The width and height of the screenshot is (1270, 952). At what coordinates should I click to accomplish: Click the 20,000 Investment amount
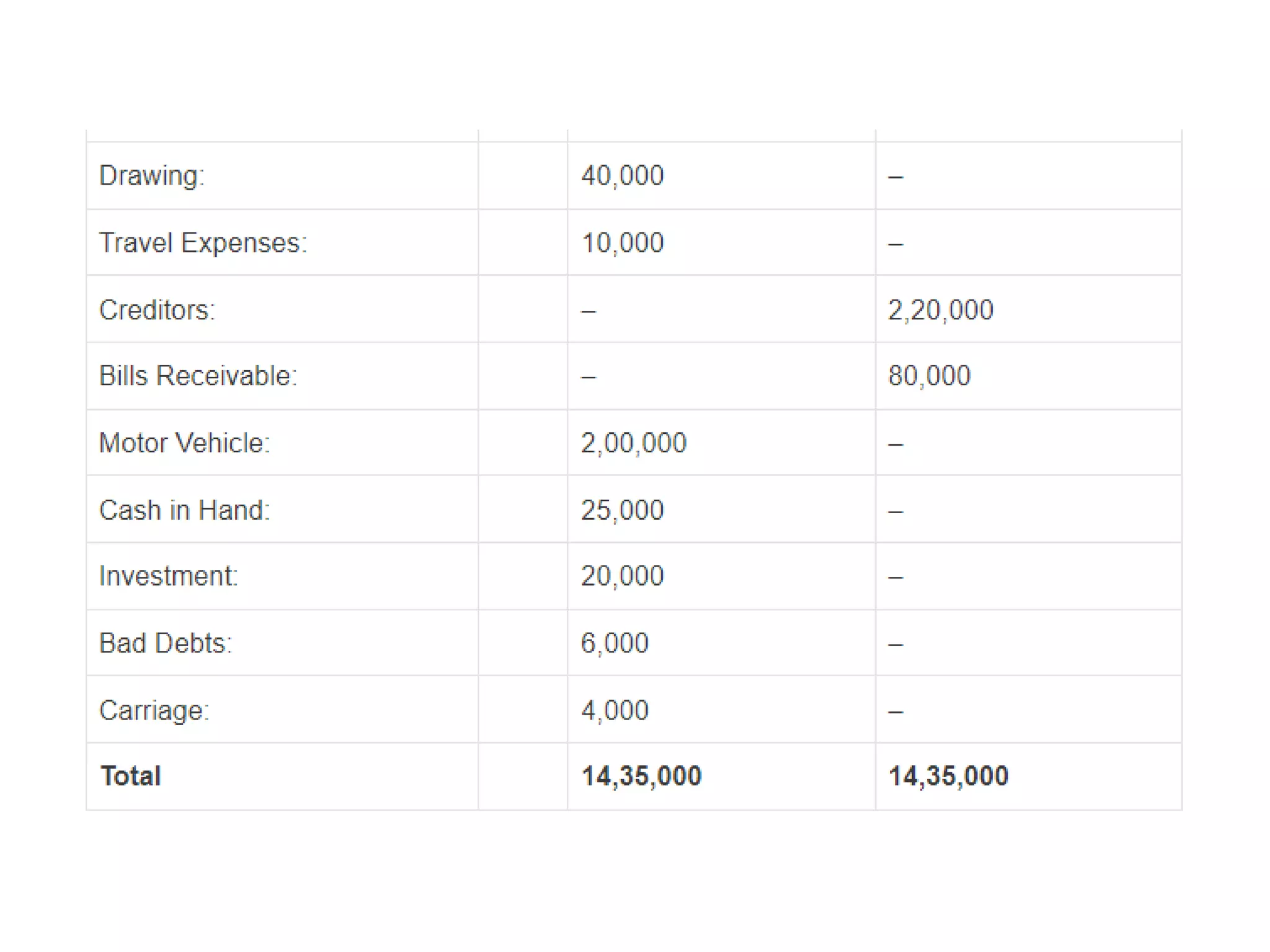[x=622, y=576]
